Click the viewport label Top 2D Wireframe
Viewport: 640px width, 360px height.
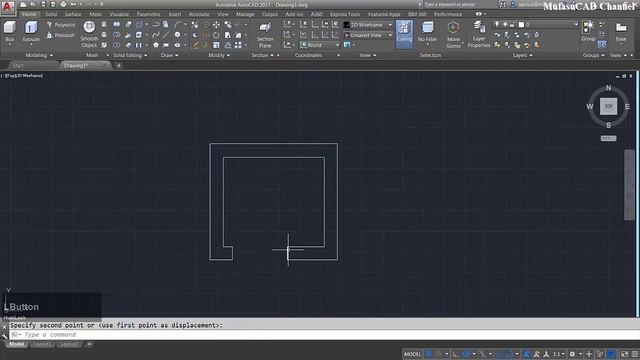click(23, 76)
